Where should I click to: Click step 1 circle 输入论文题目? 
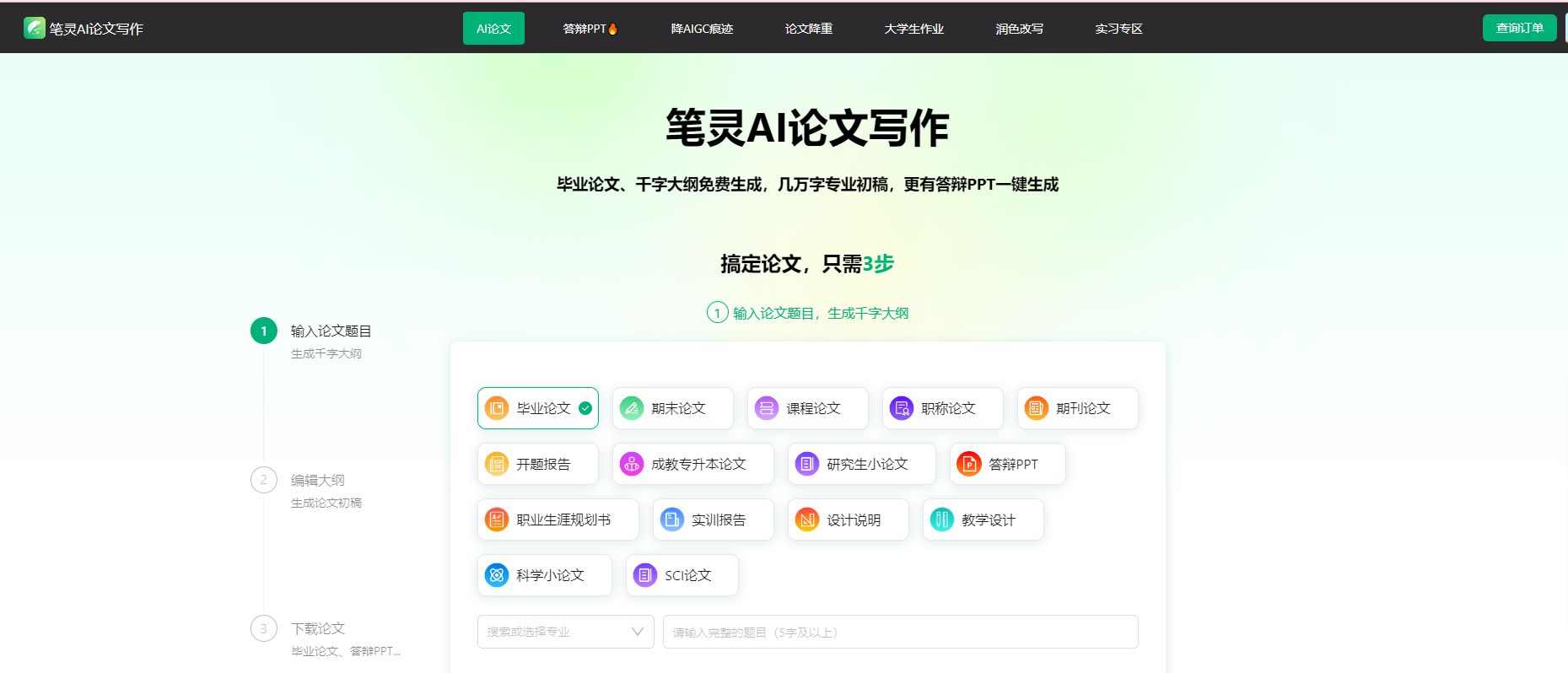coord(264,331)
